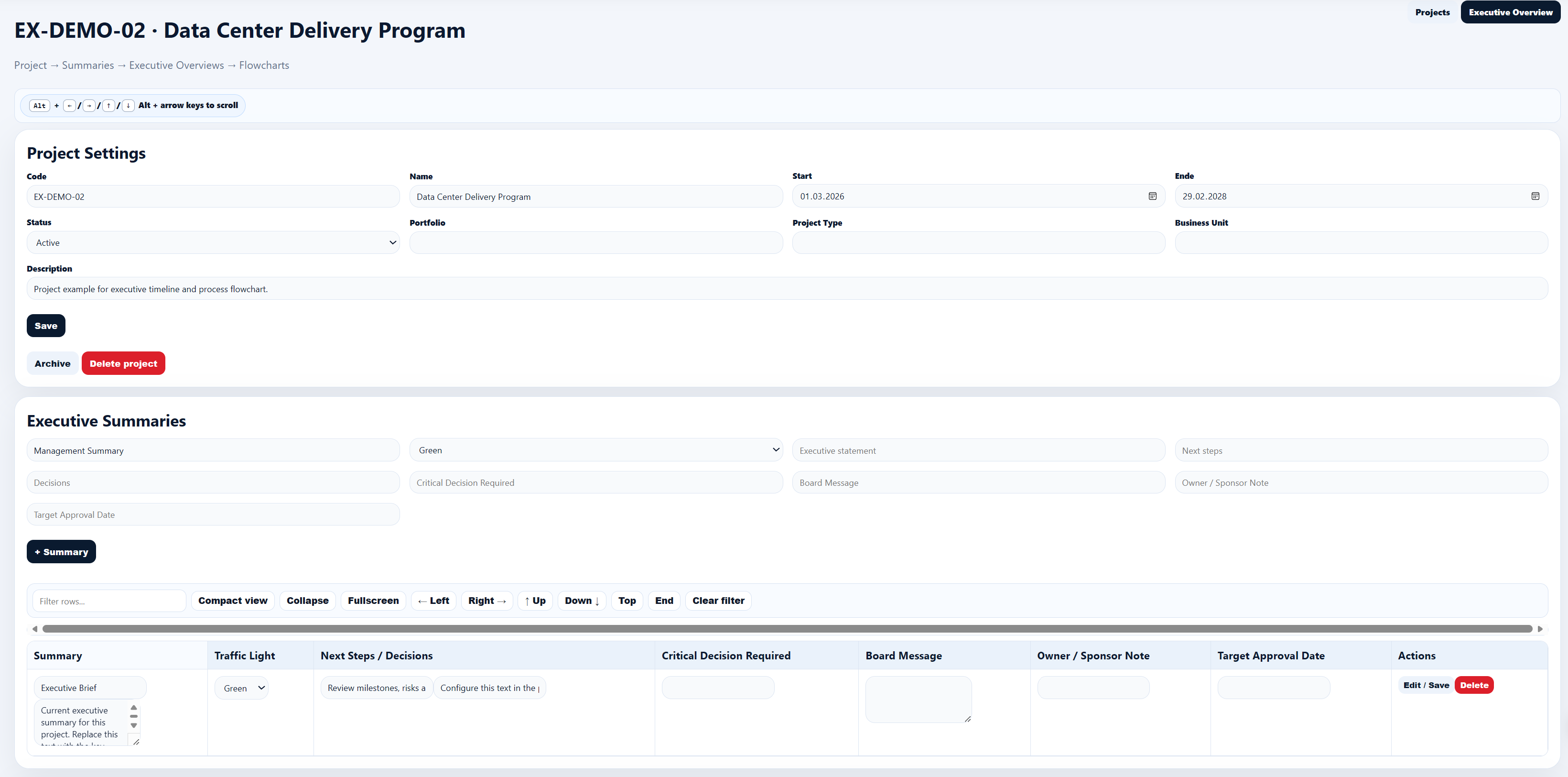This screenshot has width=1568, height=777.
Task: Click the Target Approval Date form input
Action: click(213, 514)
